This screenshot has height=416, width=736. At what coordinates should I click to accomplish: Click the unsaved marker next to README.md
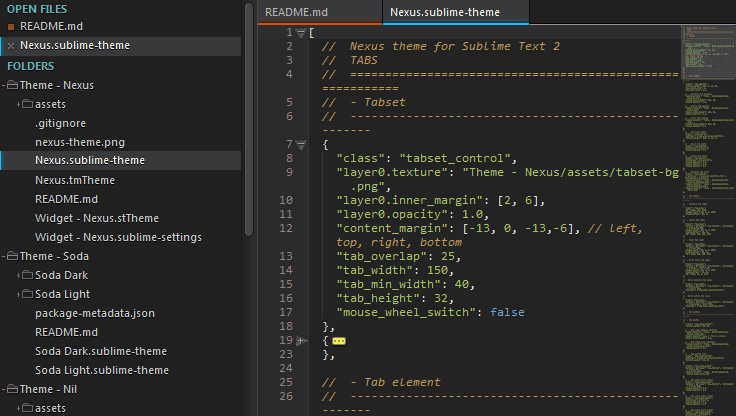click(11, 27)
